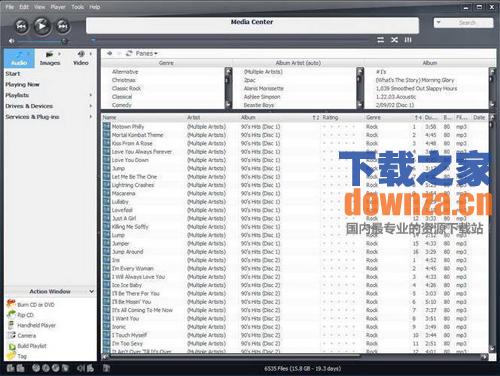Open the Player menu

58,7
